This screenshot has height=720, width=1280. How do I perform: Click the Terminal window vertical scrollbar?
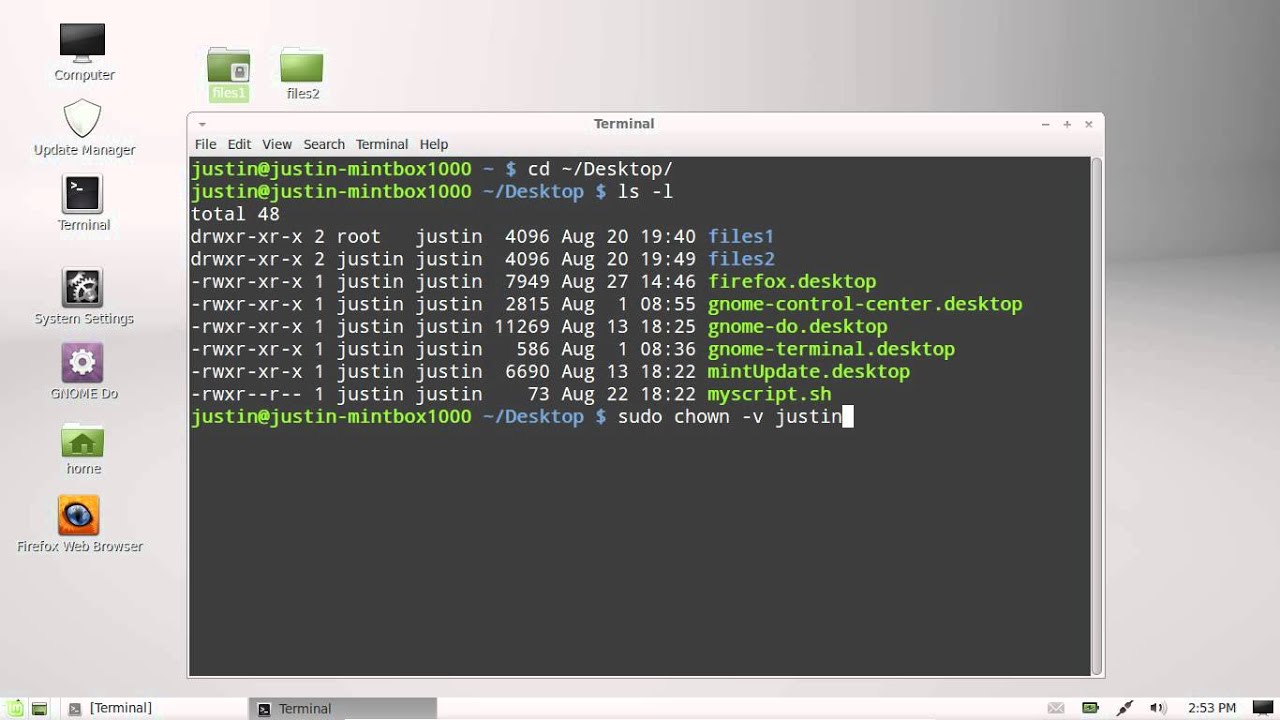click(1097, 416)
